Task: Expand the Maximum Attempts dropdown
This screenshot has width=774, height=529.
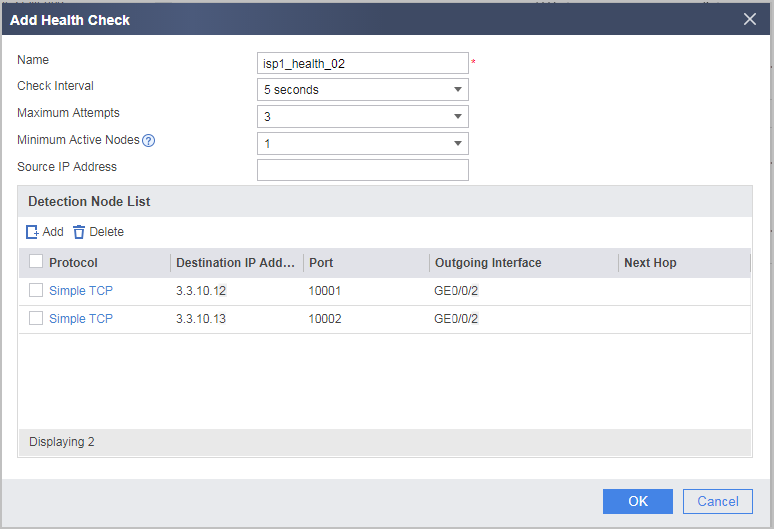Action: click(x=363, y=117)
